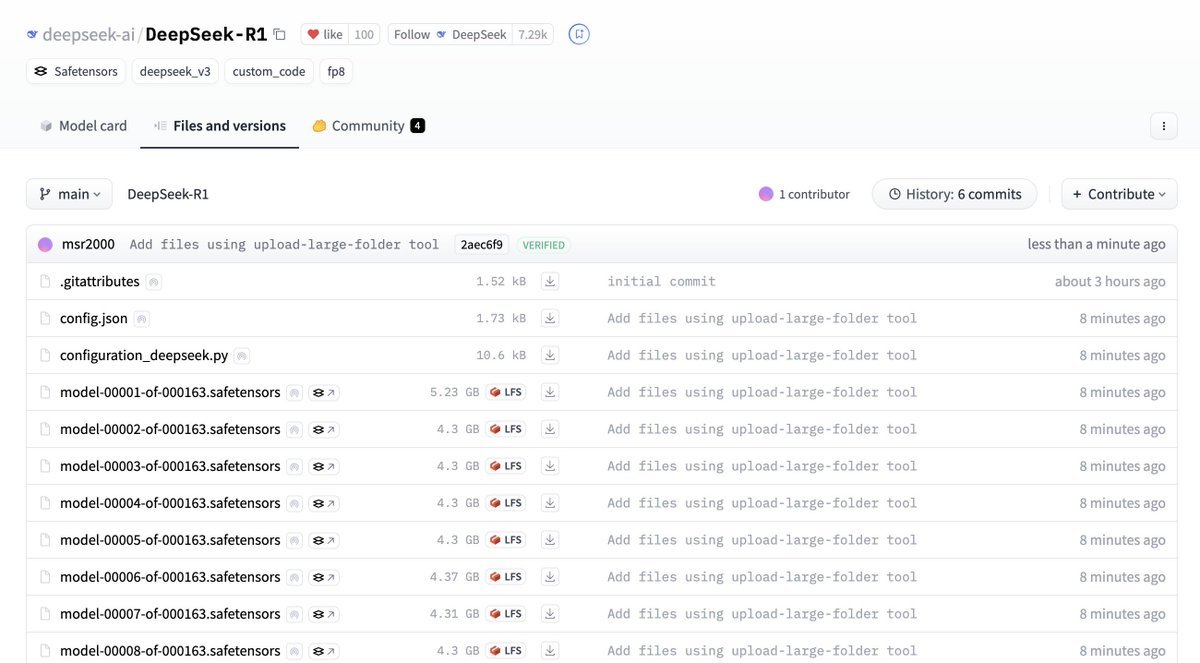Viewport: 1200px width, 663px height.
Task: Download the config.json file
Action: pyautogui.click(x=550, y=318)
